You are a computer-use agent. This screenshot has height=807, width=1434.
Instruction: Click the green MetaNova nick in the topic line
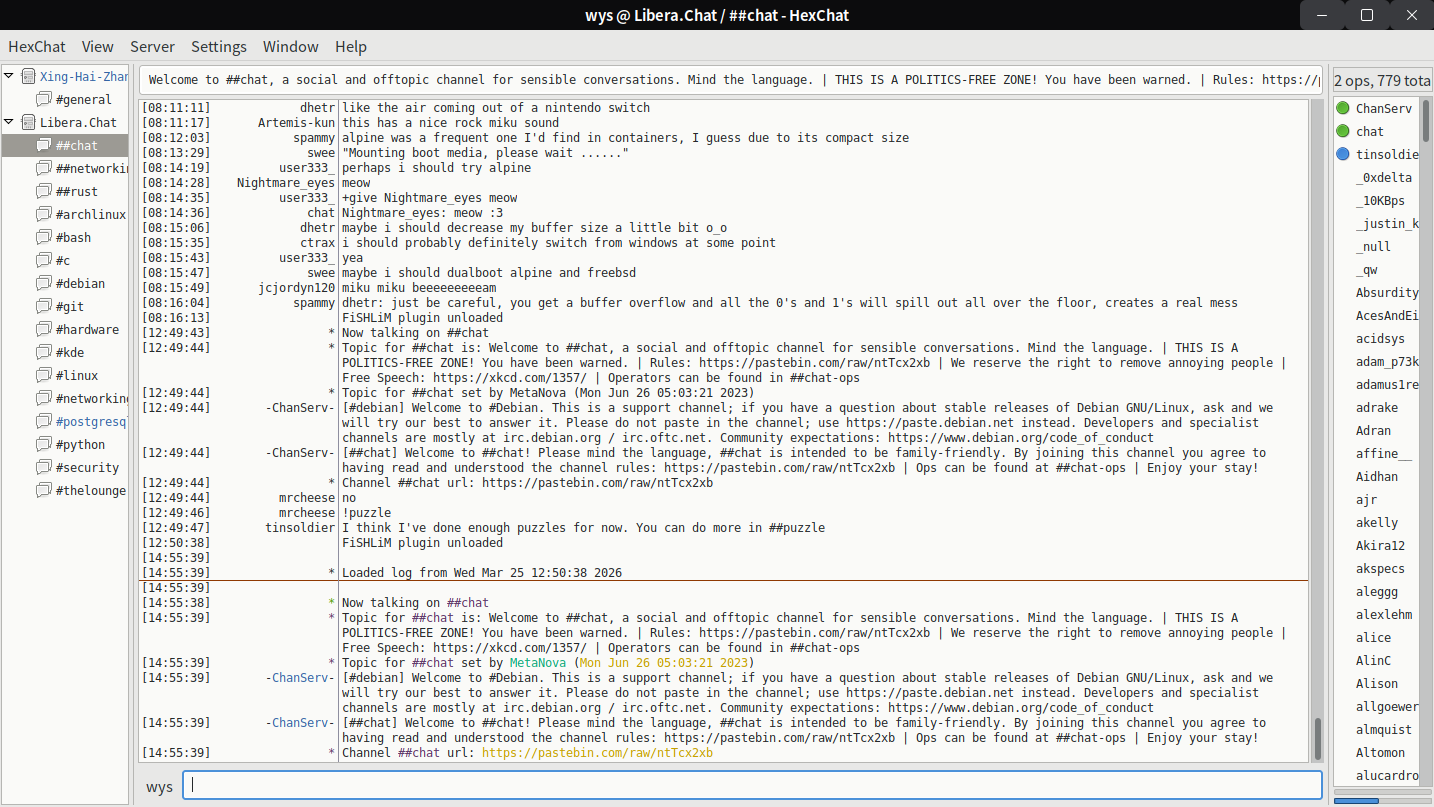[540, 663]
